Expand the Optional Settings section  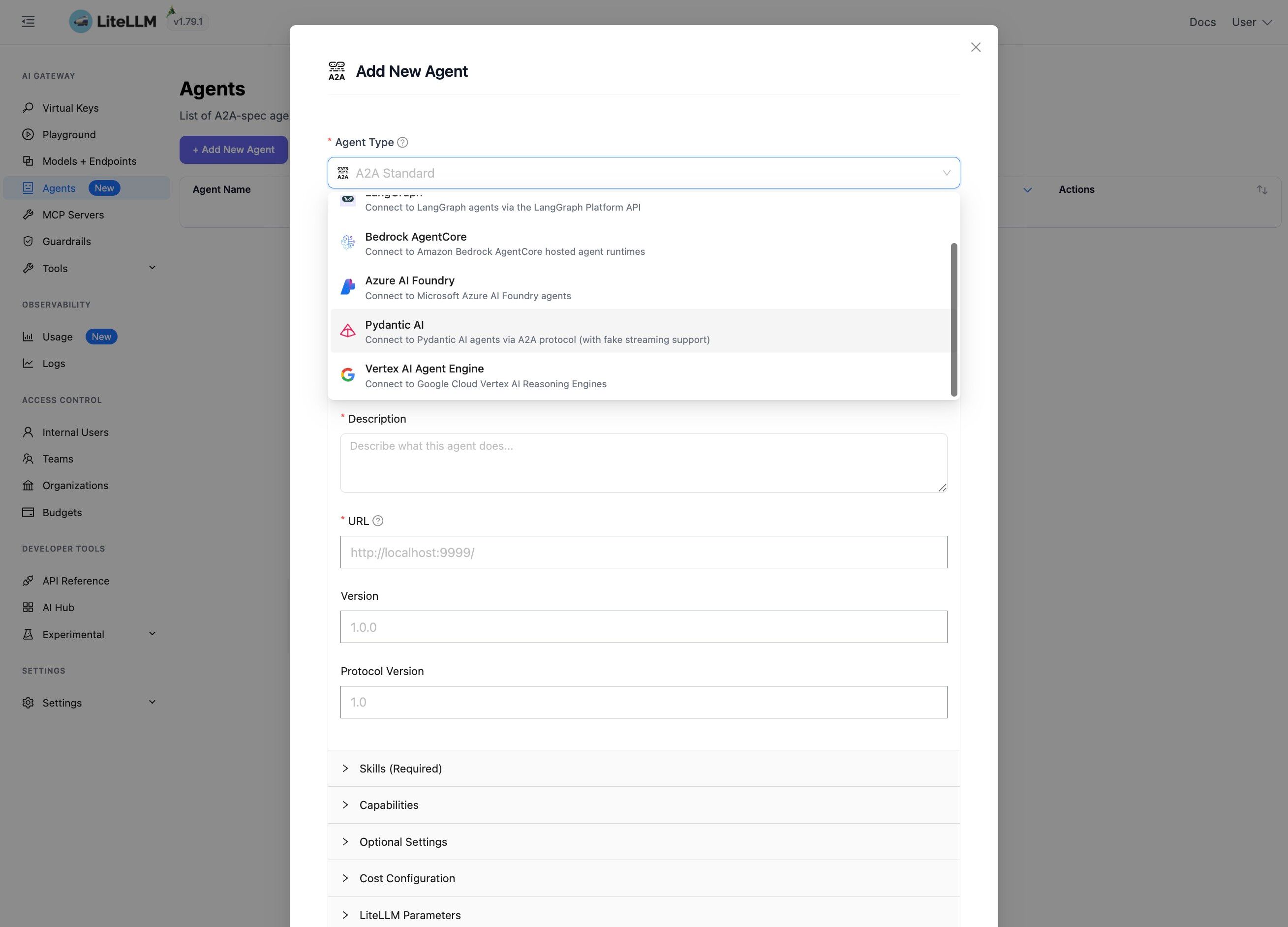tap(644, 842)
